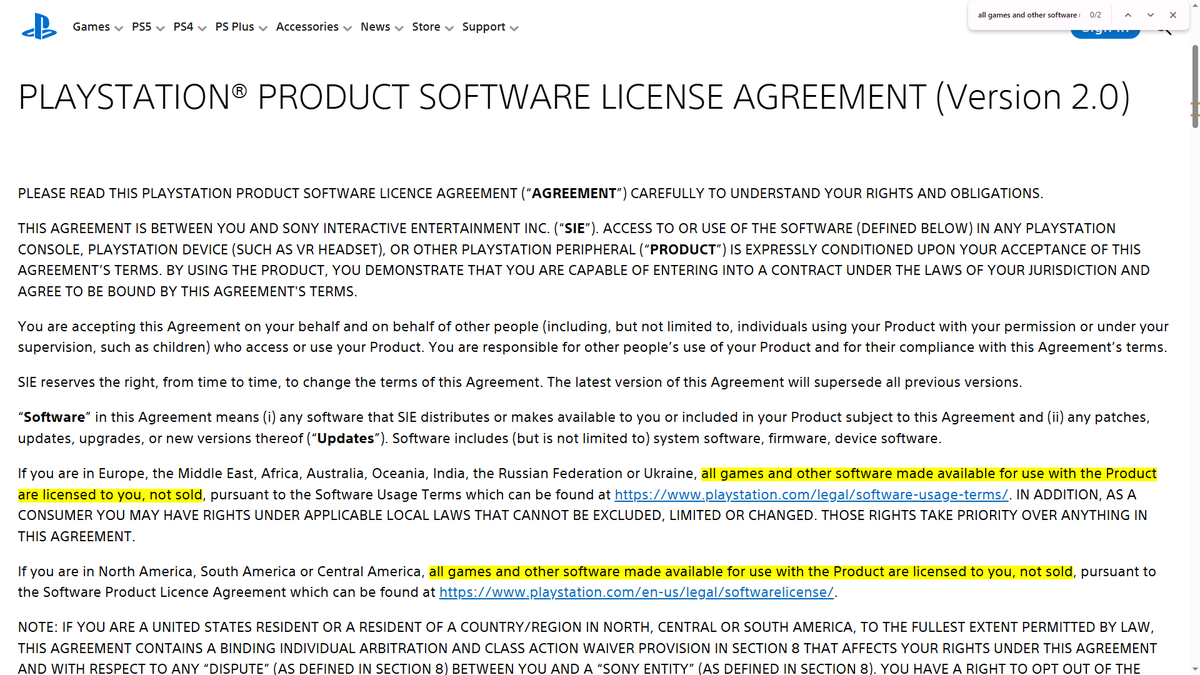
Task: Click the 0/2 match counter
Action: 1095,15
